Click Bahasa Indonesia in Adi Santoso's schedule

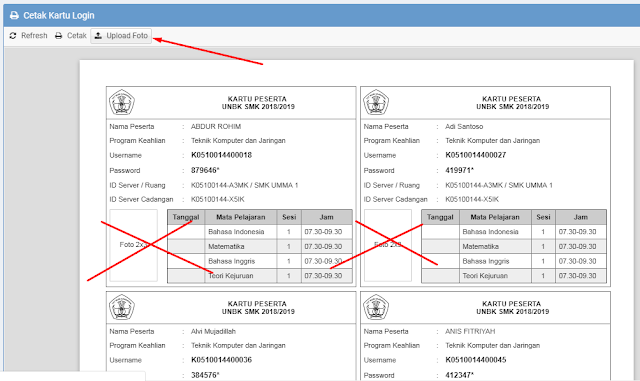[490, 232]
